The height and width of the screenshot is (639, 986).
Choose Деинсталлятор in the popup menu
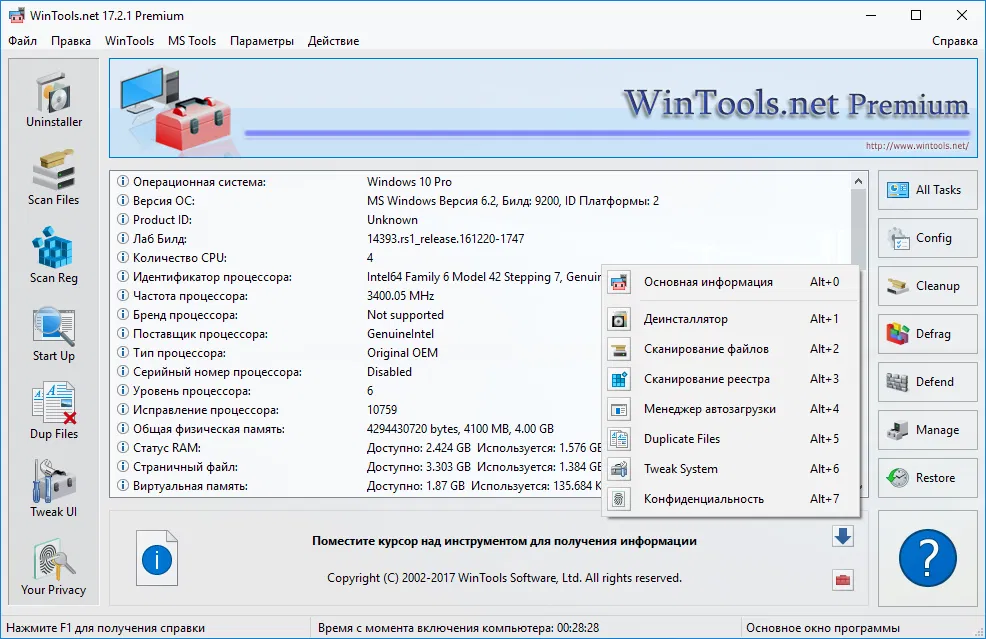click(x=730, y=319)
